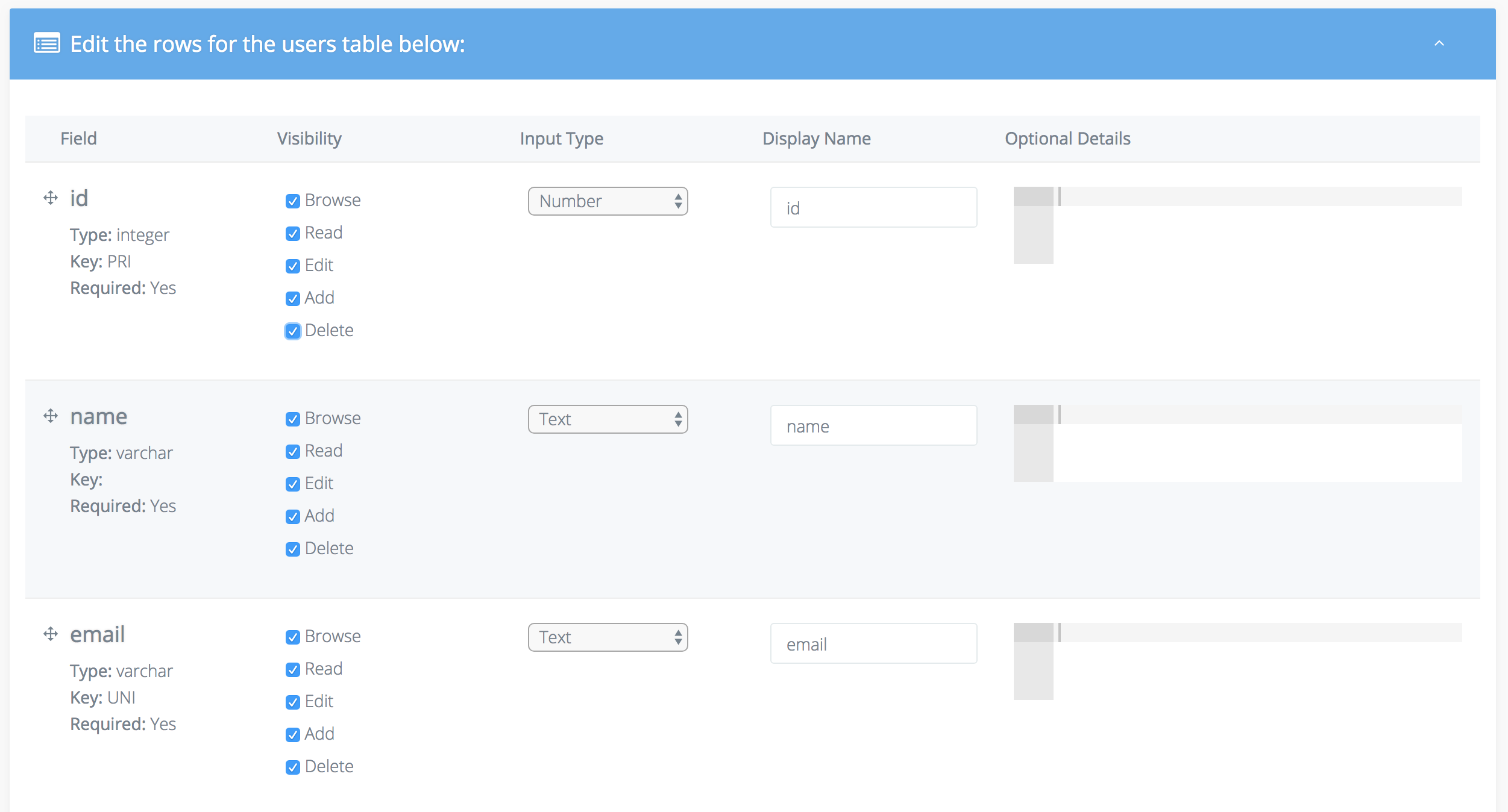The width and height of the screenshot is (1508, 812).
Task: Click the 'Type: integer' text
Action: [x=119, y=235]
